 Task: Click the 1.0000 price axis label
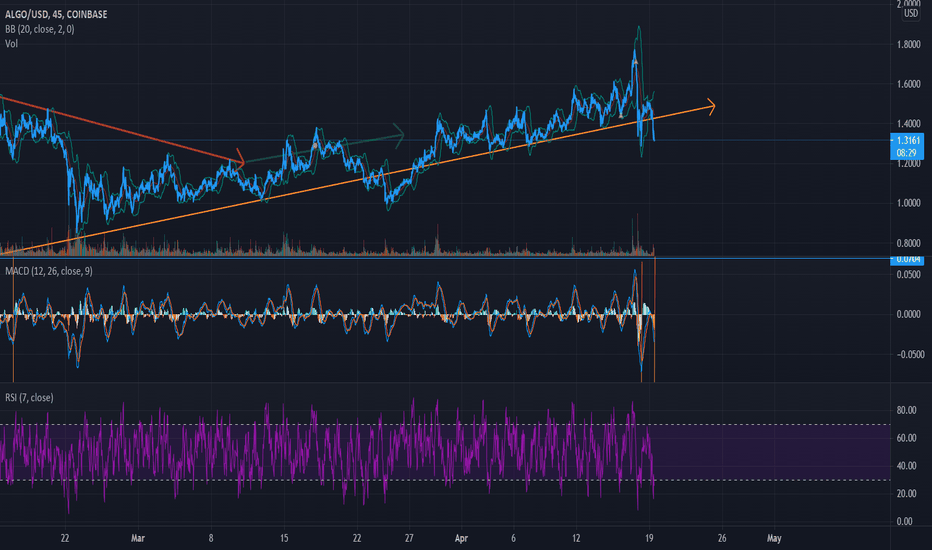pyautogui.click(x=908, y=203)
